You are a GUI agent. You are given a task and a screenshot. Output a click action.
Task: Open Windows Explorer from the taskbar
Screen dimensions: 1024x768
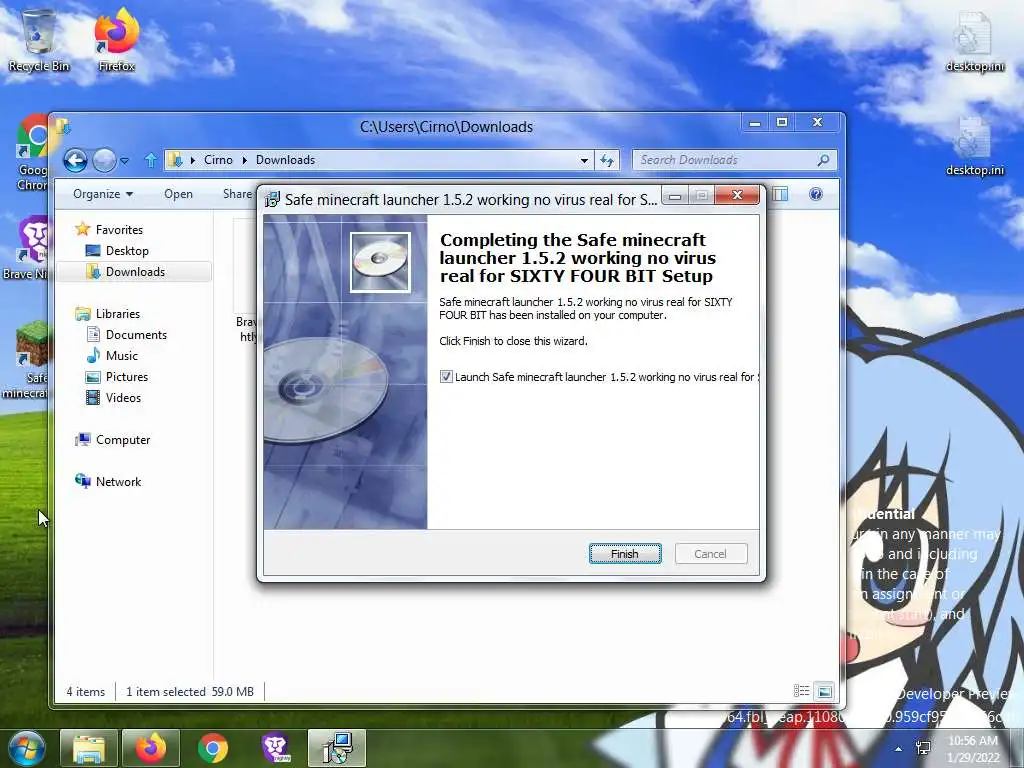click(89, 748)
